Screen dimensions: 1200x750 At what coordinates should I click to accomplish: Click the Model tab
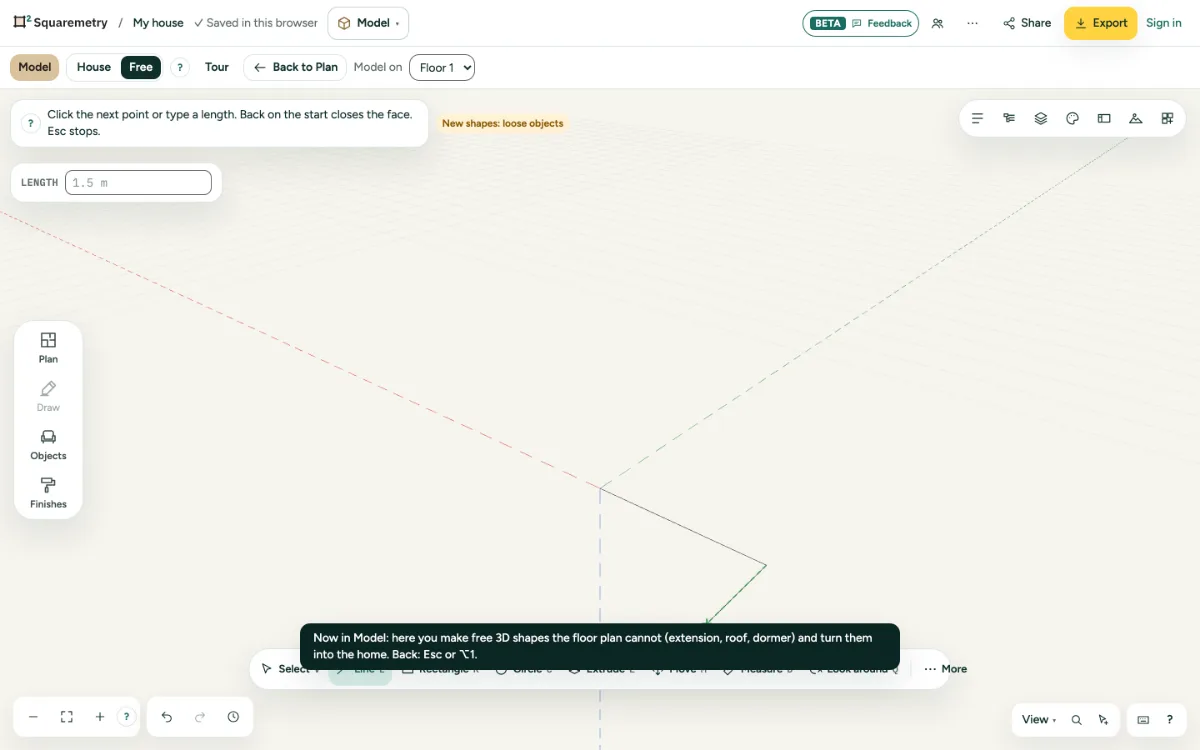(x=35, y=67)
